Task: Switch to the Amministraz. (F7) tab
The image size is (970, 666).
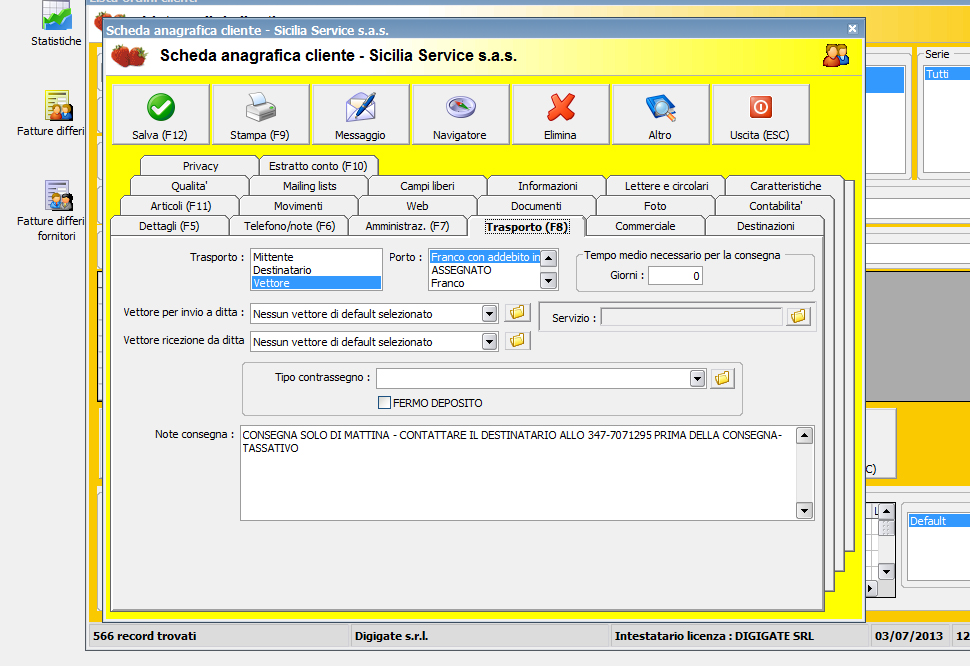Action: pos(407,226)
